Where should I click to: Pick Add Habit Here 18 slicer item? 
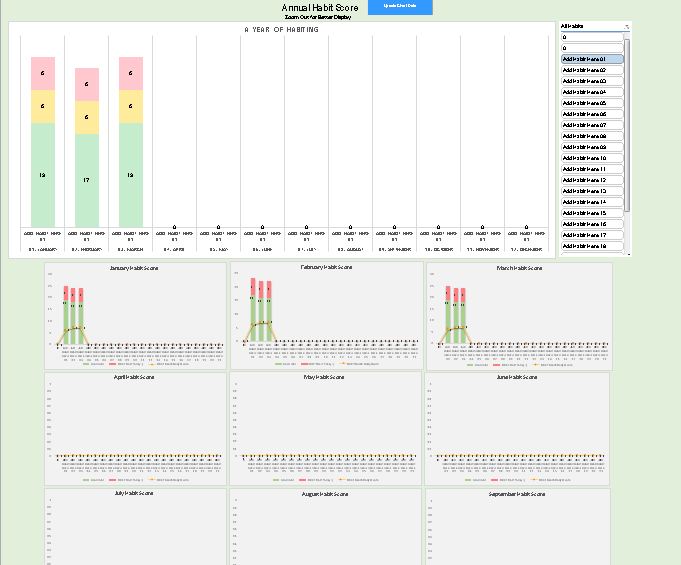[x=592, y=246]
